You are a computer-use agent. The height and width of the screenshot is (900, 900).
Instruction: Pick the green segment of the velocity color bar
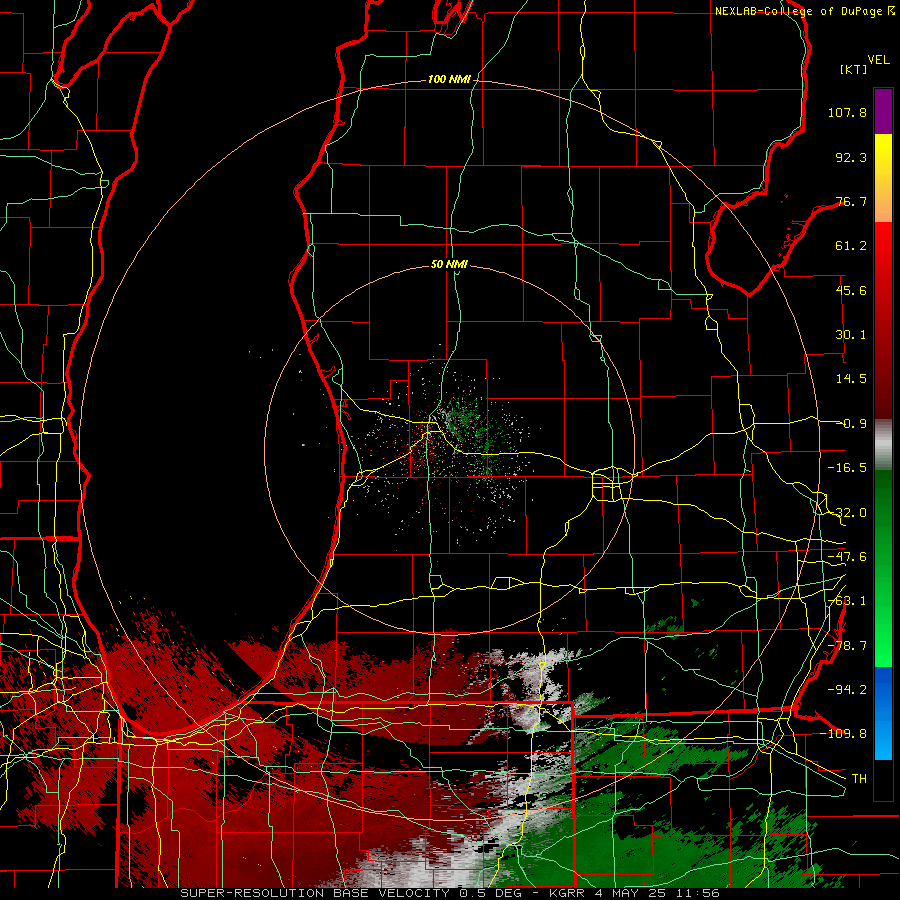click(883, 568)
